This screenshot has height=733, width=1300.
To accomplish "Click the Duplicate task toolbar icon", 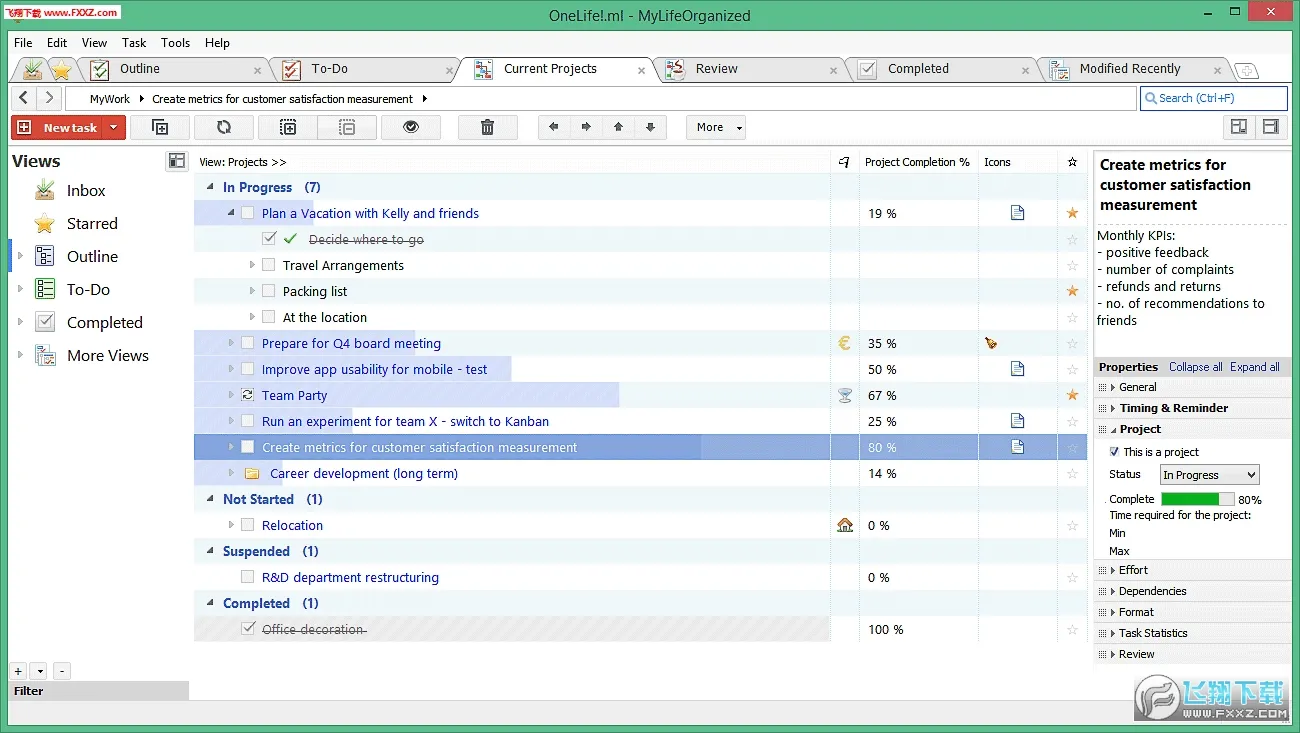I will [160, 127].
